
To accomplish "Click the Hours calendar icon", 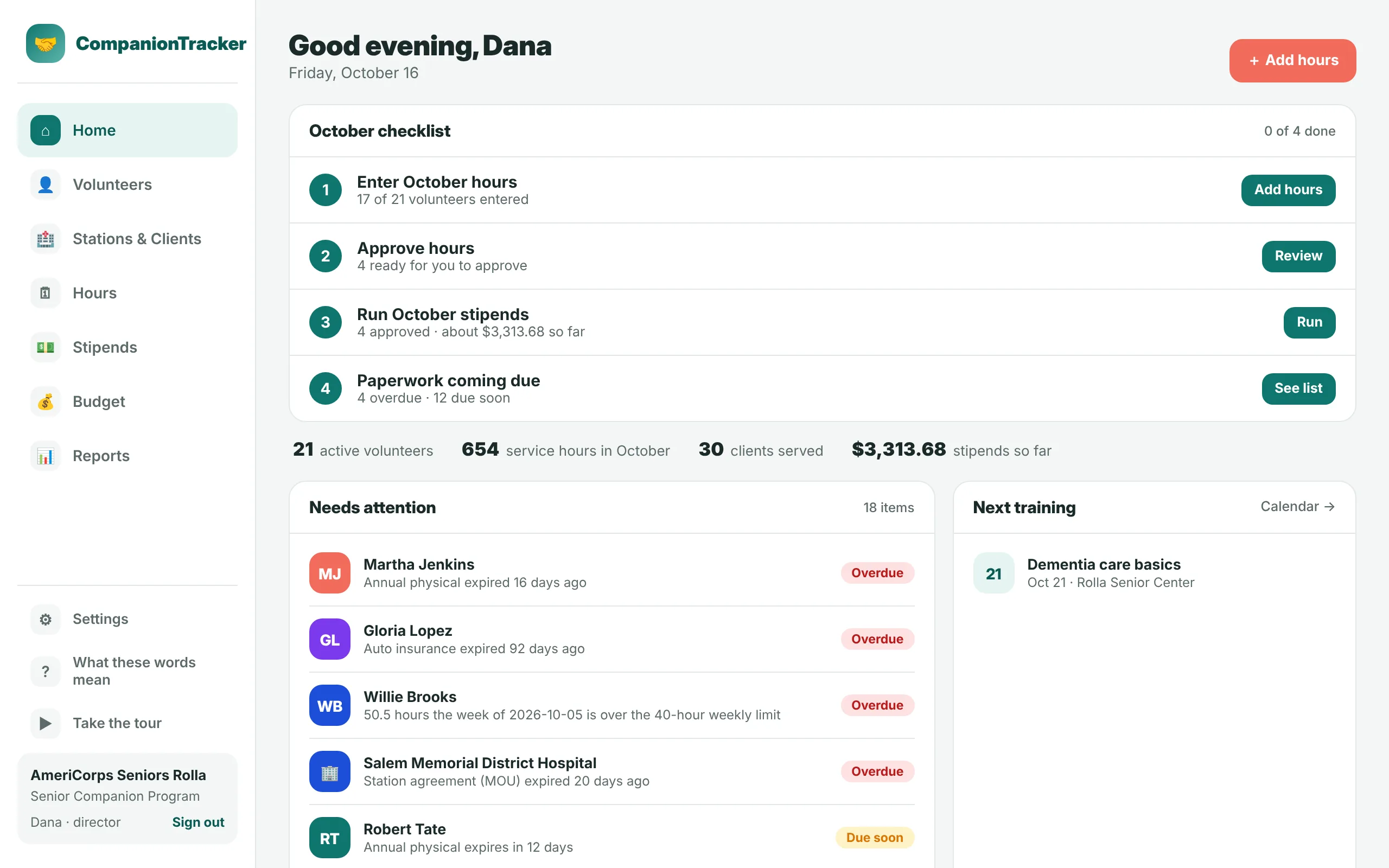I will coord(46,293).
